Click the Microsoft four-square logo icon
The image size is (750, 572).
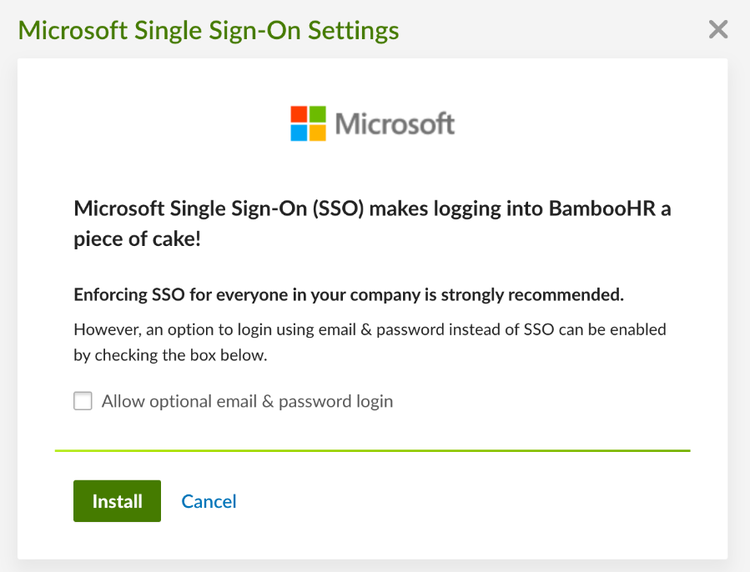[x=309, y=123]
